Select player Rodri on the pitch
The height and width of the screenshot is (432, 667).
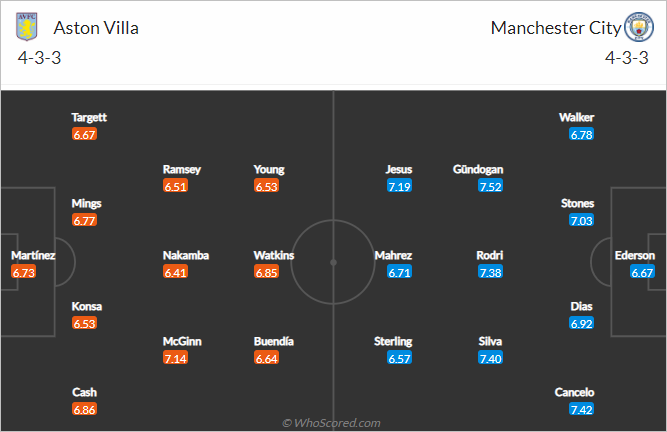[x=490, y=256]
